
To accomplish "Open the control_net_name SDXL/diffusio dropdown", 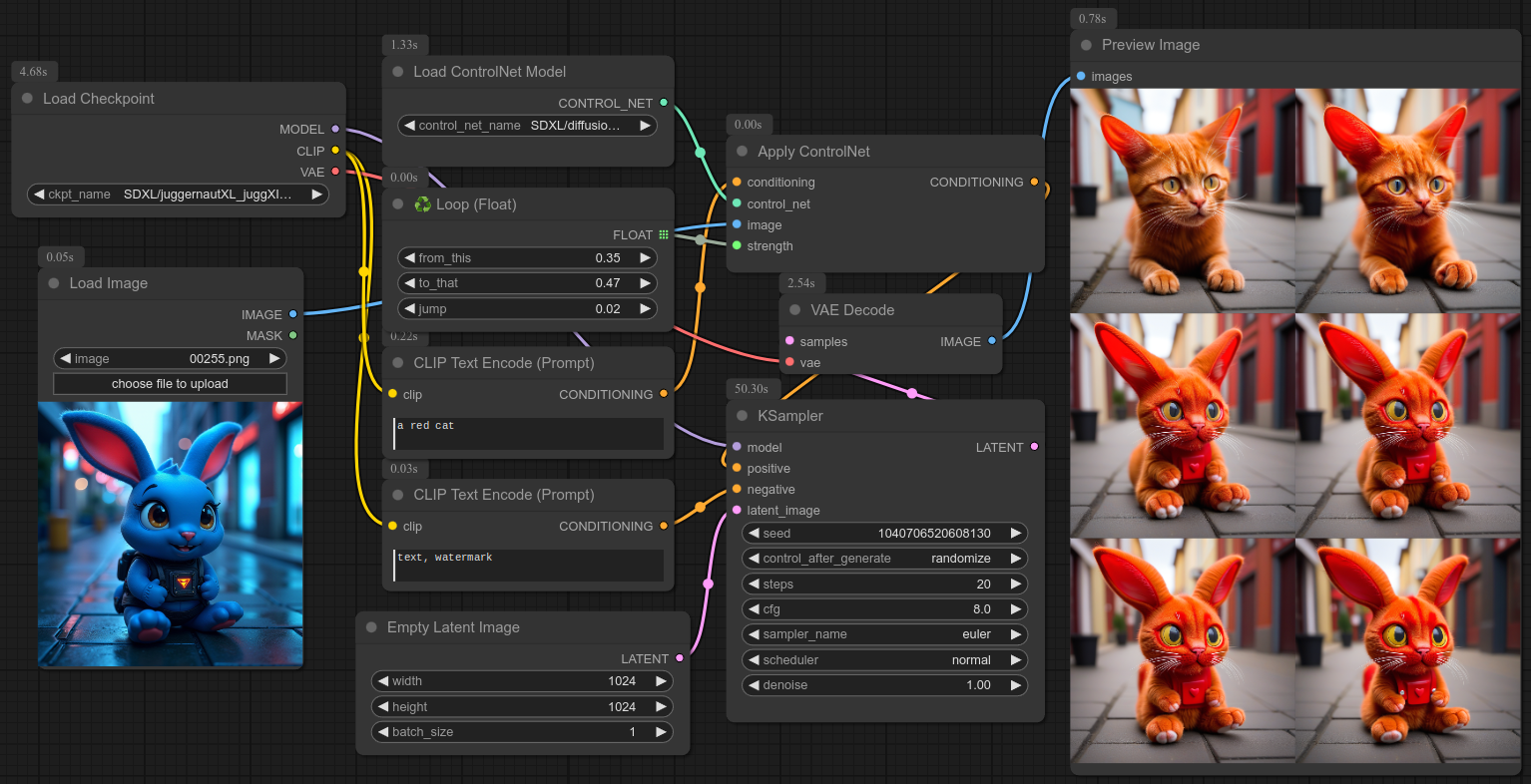I will [x=527, y=125].
